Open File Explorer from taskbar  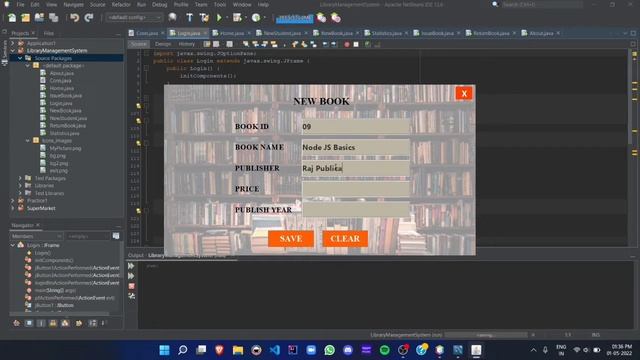[238, 350]
